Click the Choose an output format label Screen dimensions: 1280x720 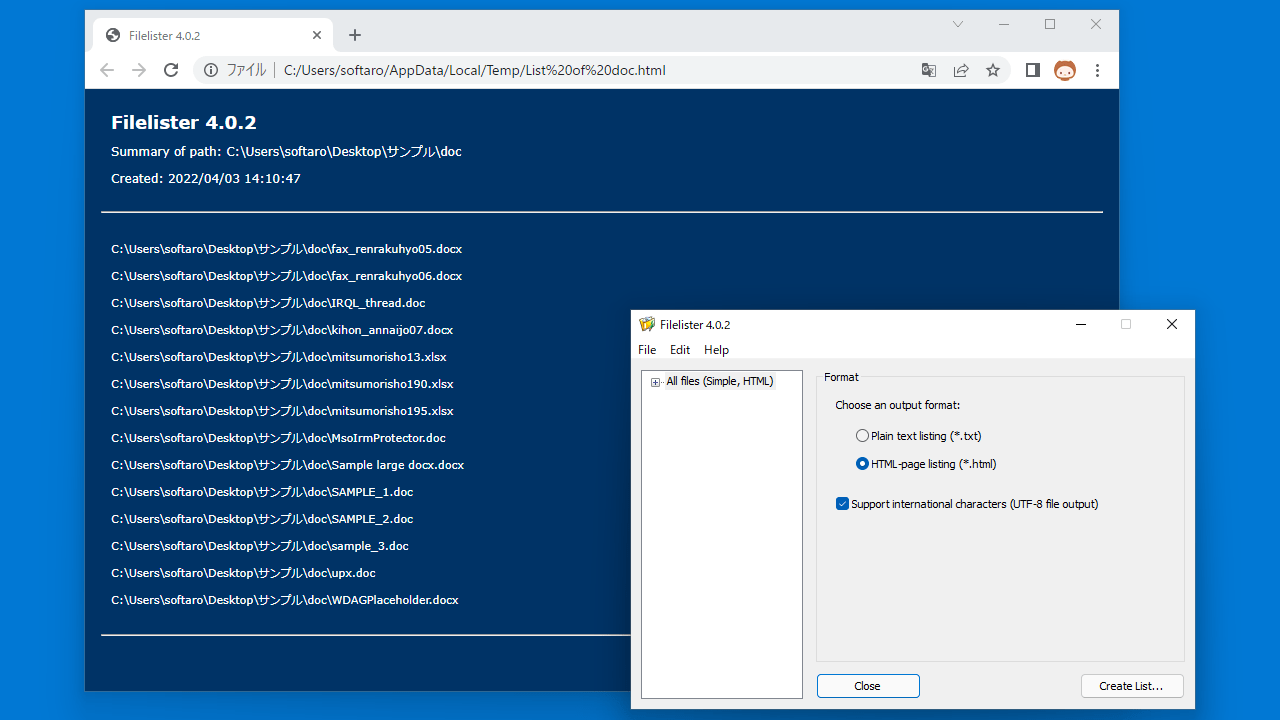tap(898, 405)
